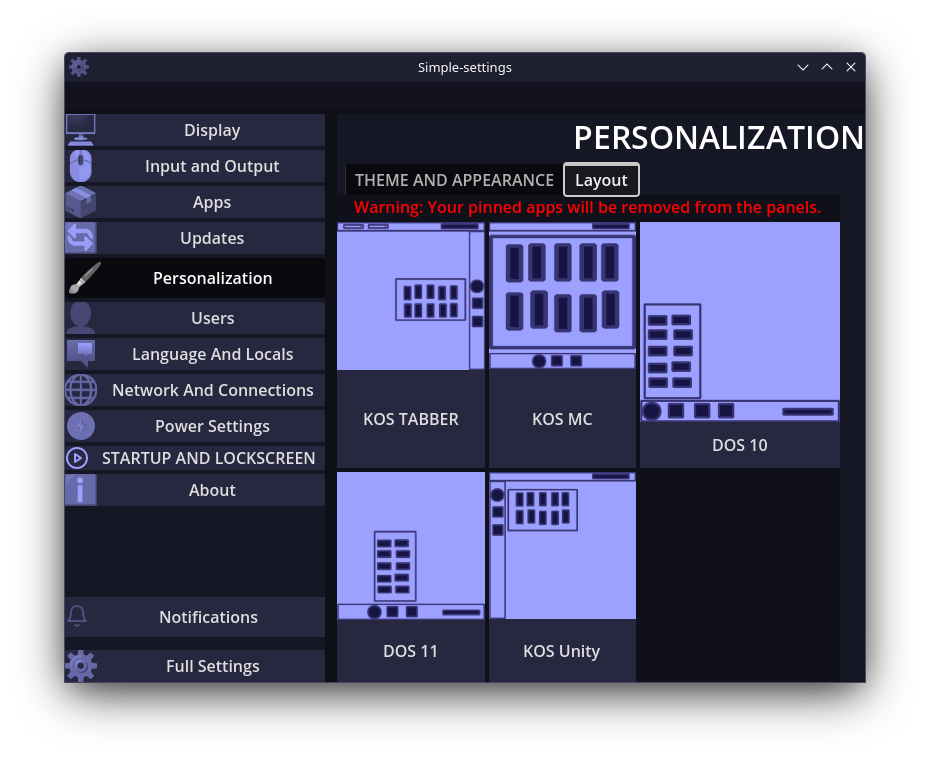Click the About info icon
Viewport: 930px width, 759px height.
[x=81, y=490]
